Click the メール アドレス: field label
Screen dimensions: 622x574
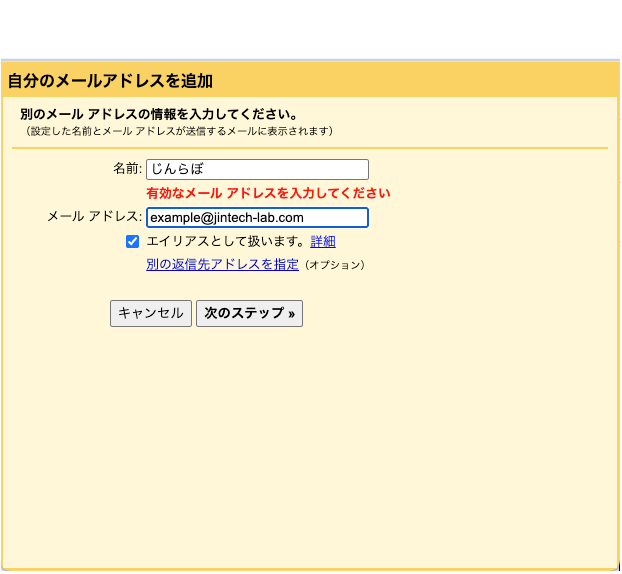(94, 217)
